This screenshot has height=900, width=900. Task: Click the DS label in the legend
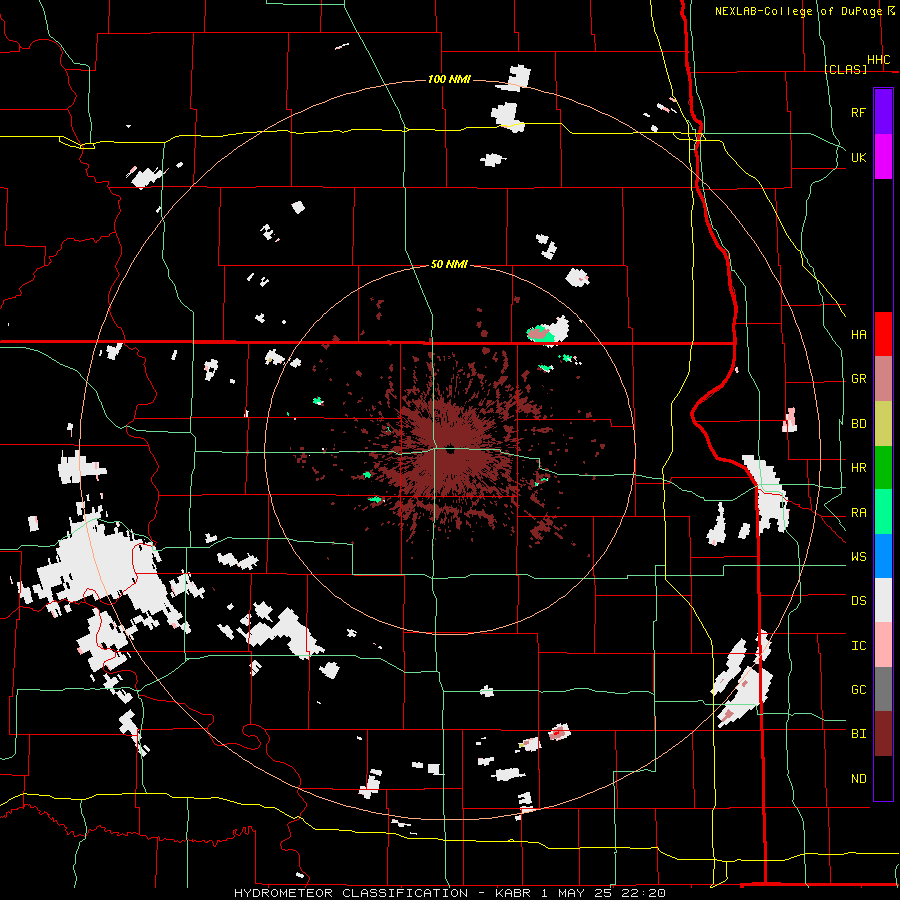858,601
